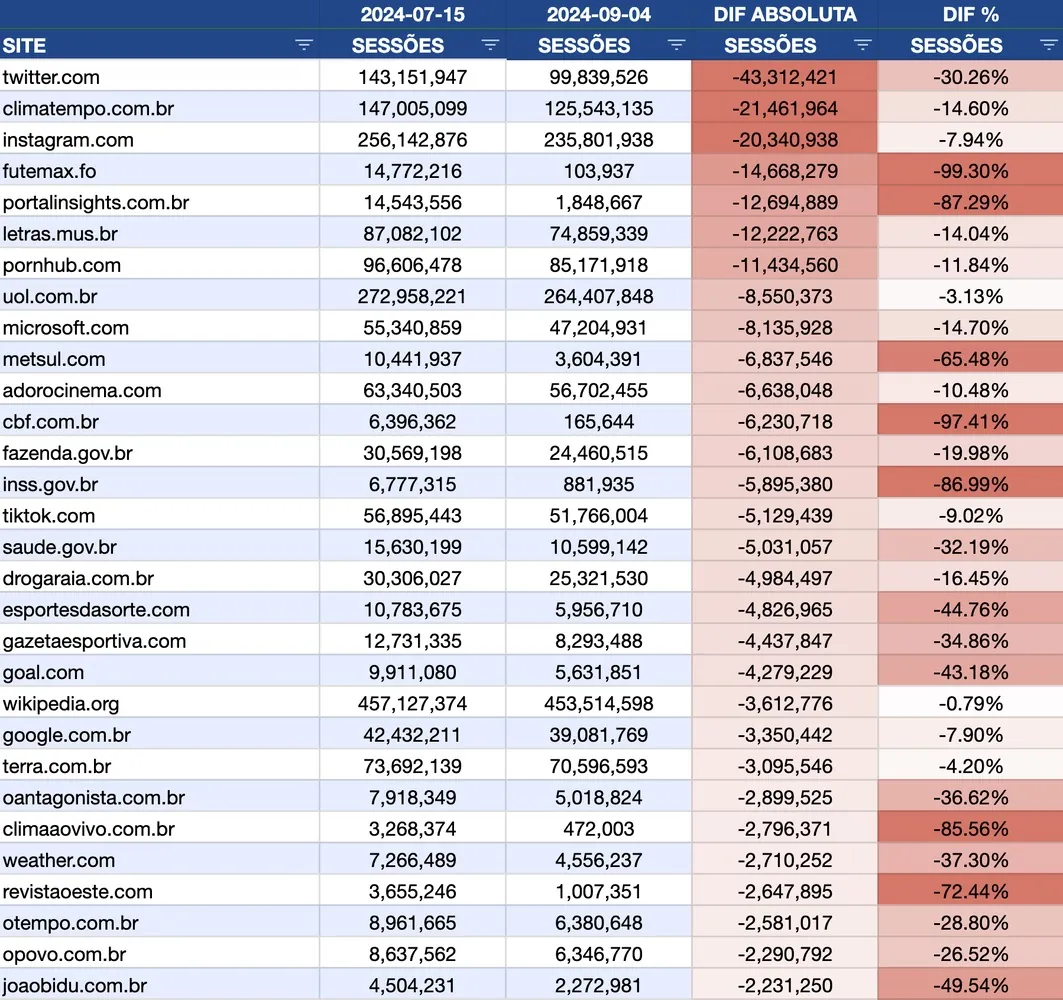This screenshot has width=1063, height=1000.
Task: Click the joaobidu.com.br row at the bottom
Action: point(77,984)
